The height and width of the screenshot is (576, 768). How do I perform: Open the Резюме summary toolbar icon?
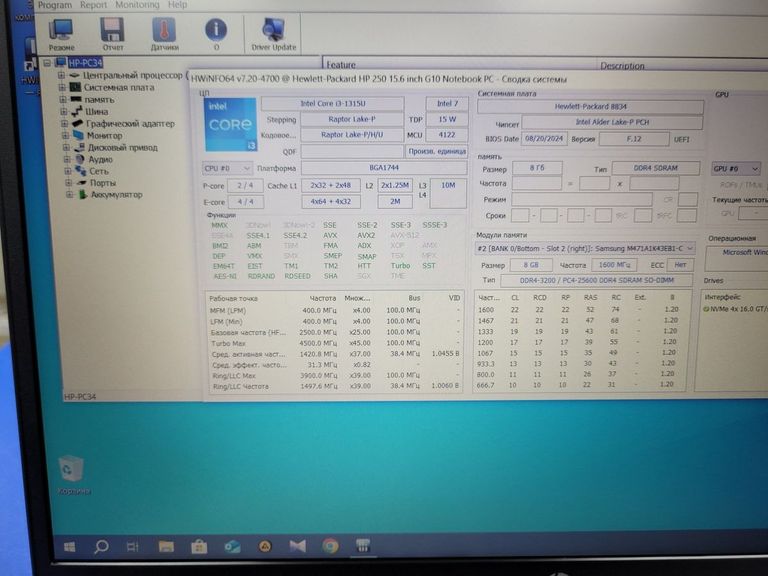pos(61,31)
